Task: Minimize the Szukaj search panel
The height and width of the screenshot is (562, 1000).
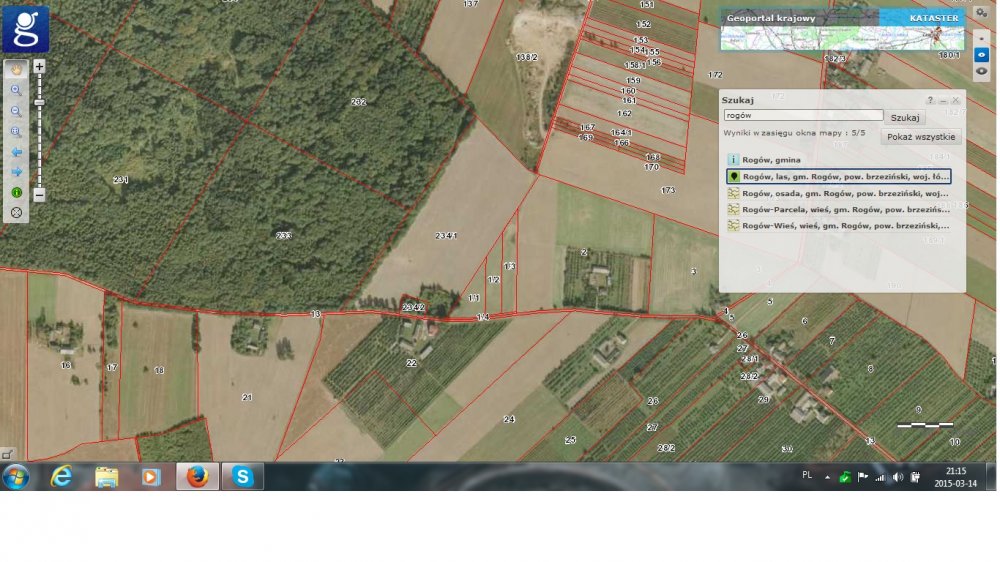Action: 943,101
